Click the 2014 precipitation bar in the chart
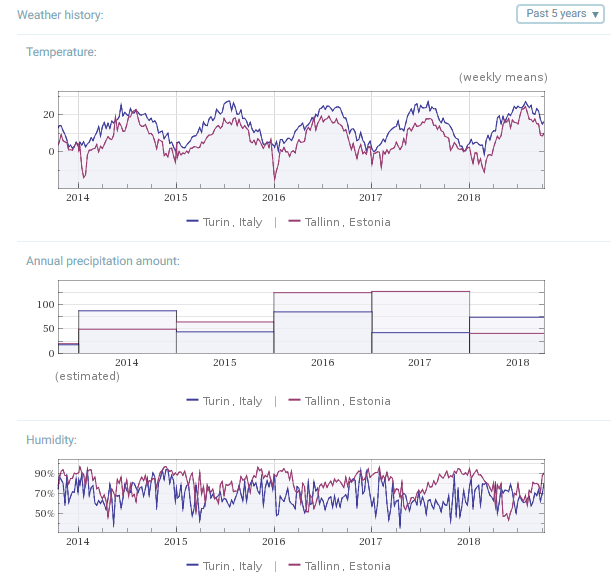 pos(127,332)
